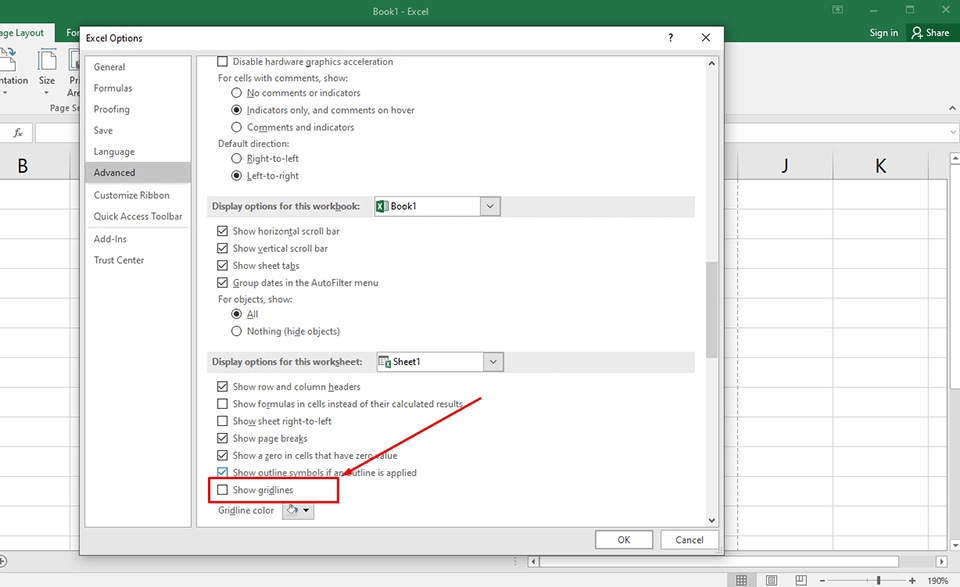This screenshot has height=587, width=960.
Task: Open the worksheet Sheet1 dropdown
Action: point(493,362)
